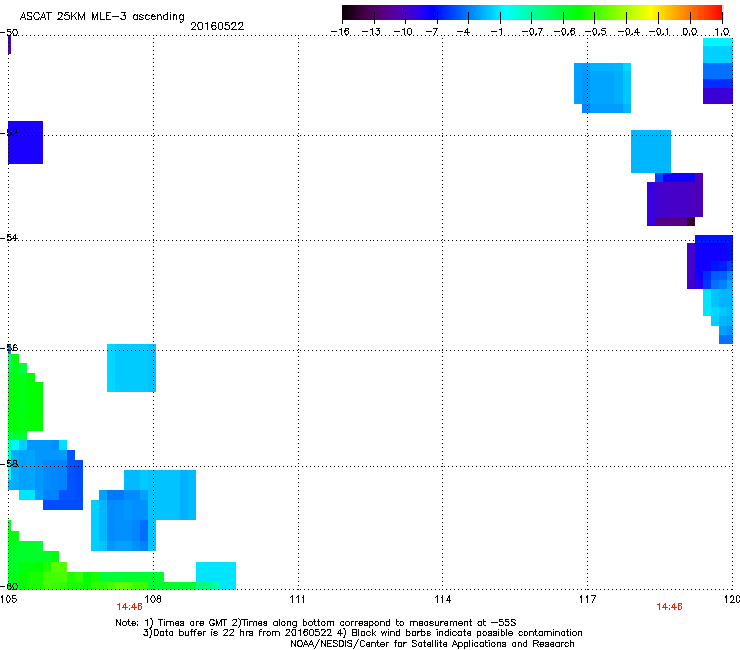Viewport: 740px width, 650px height.
Task: Click the '-0.1' color scale label
Action: (660, 32)
